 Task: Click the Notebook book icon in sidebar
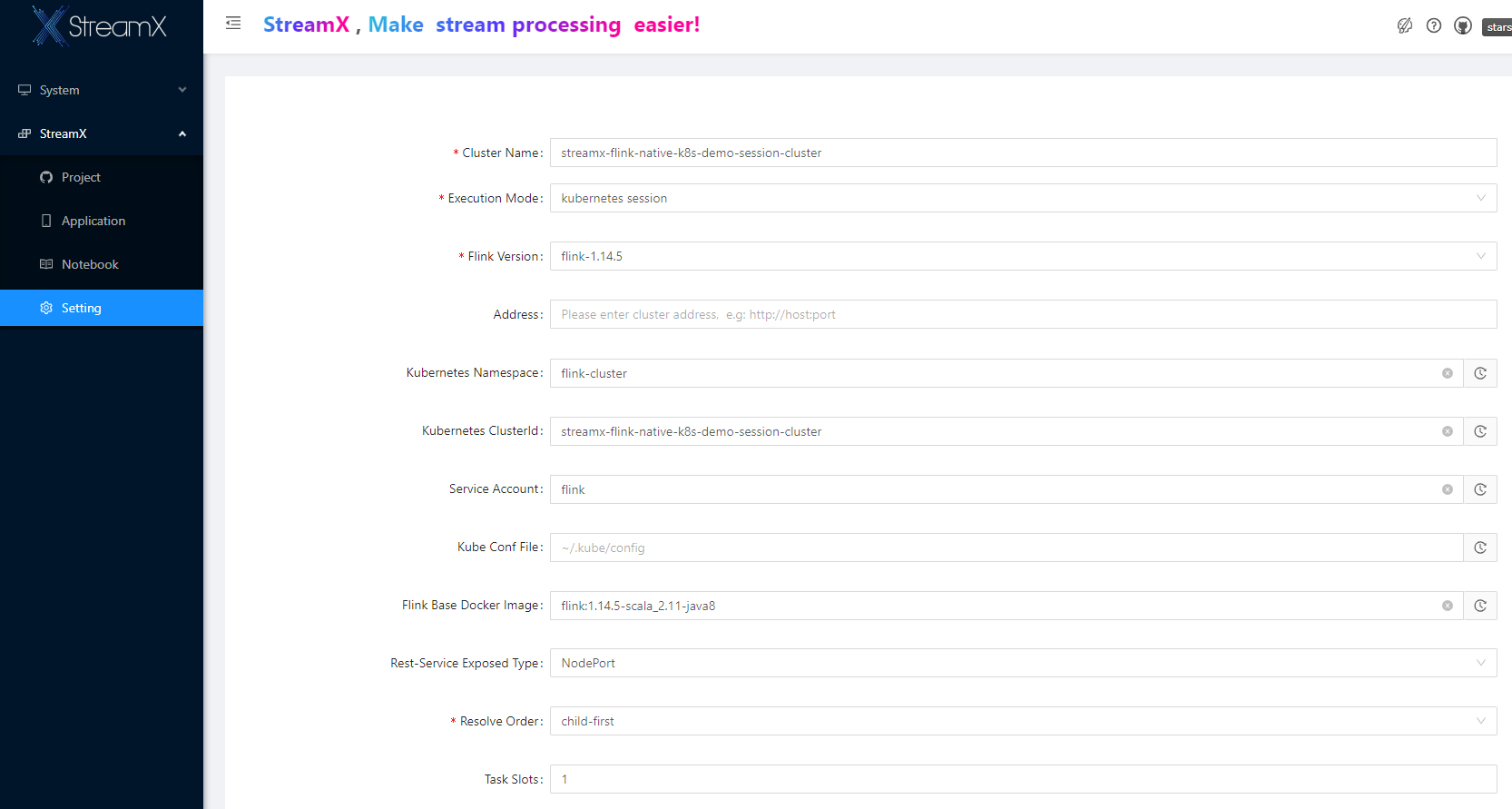click(x=46, y=264)
